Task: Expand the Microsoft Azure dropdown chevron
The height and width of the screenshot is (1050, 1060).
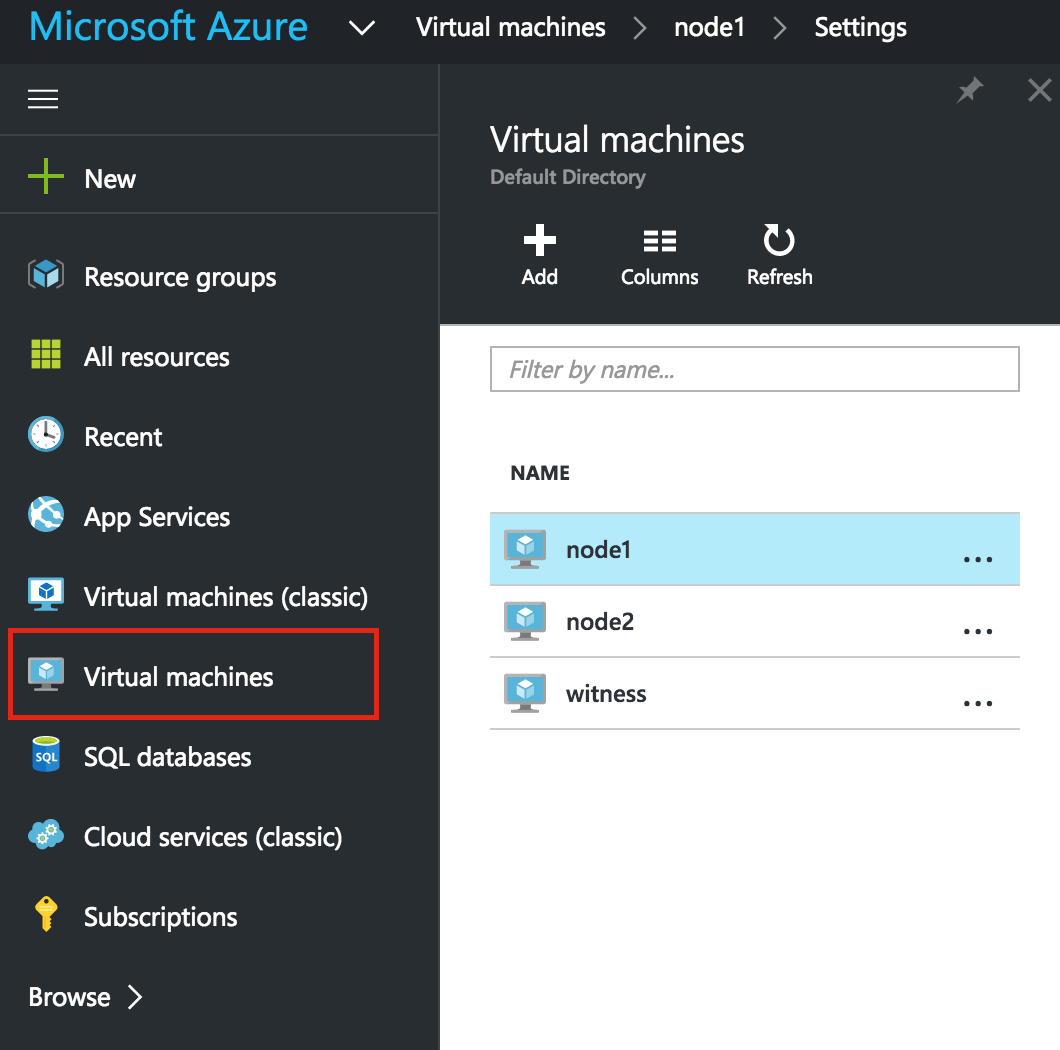Action: coord(362,28)
